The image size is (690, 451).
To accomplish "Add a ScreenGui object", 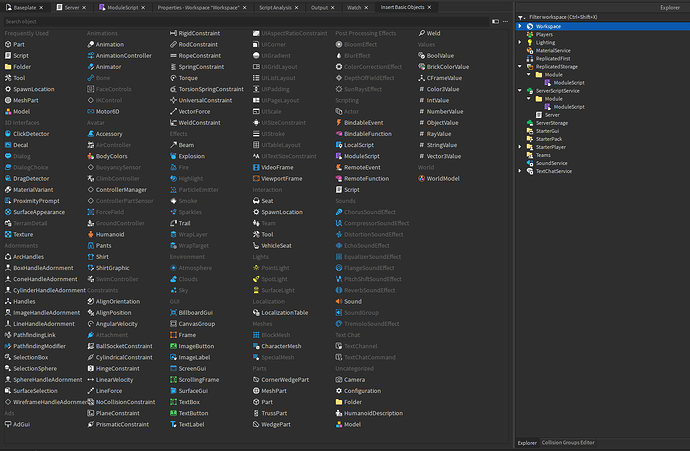I will tap(188, 368).
